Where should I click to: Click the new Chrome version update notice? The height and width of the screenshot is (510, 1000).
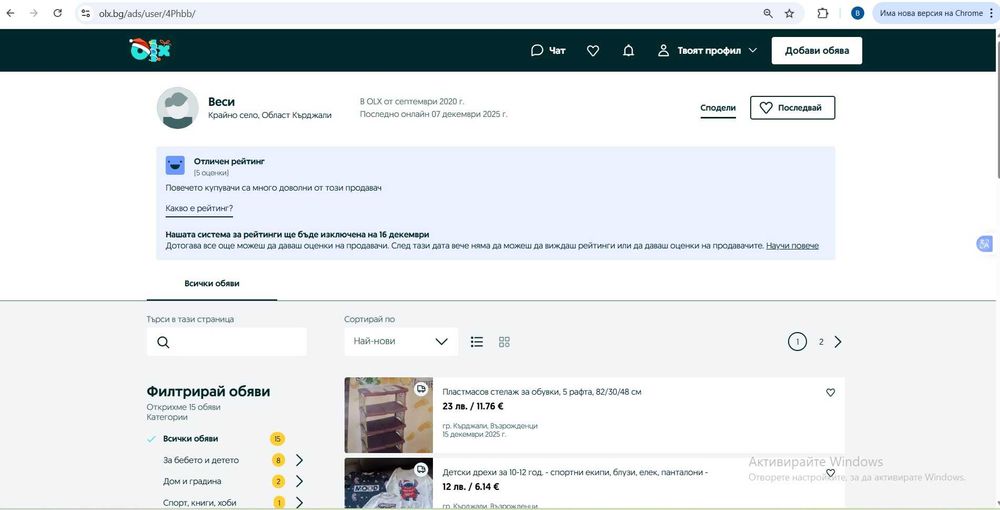click(x=930, y=13)
